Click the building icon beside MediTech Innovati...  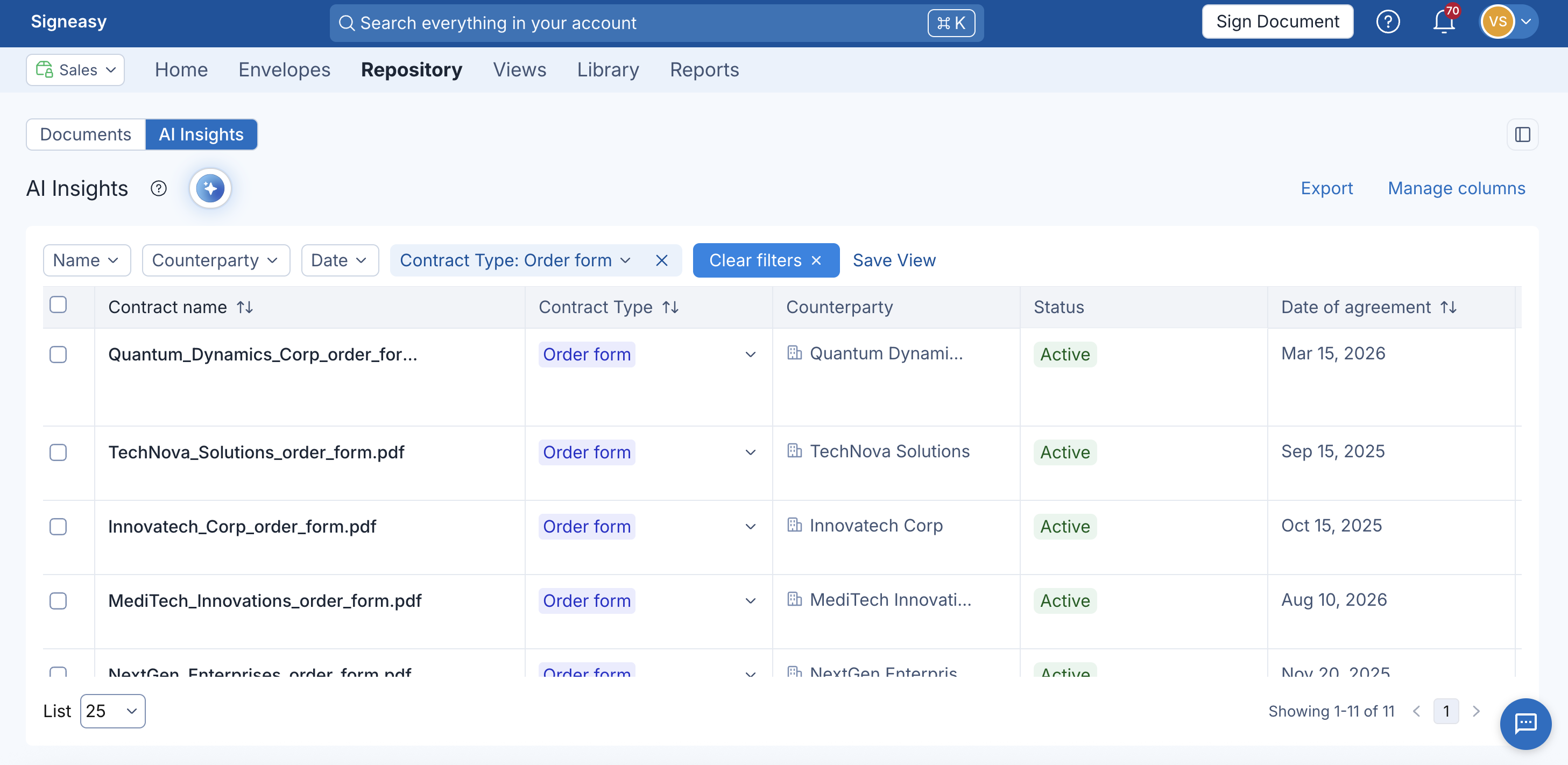point(794,599)
